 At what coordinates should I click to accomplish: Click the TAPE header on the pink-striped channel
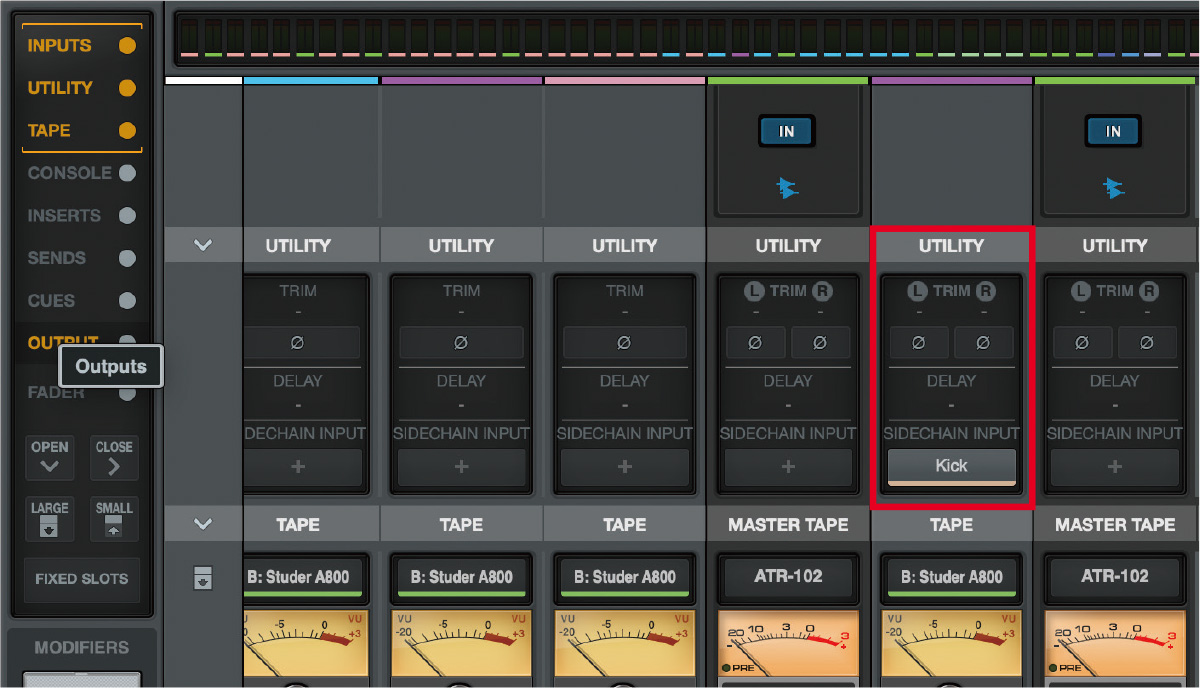click(x=624, y=524)
